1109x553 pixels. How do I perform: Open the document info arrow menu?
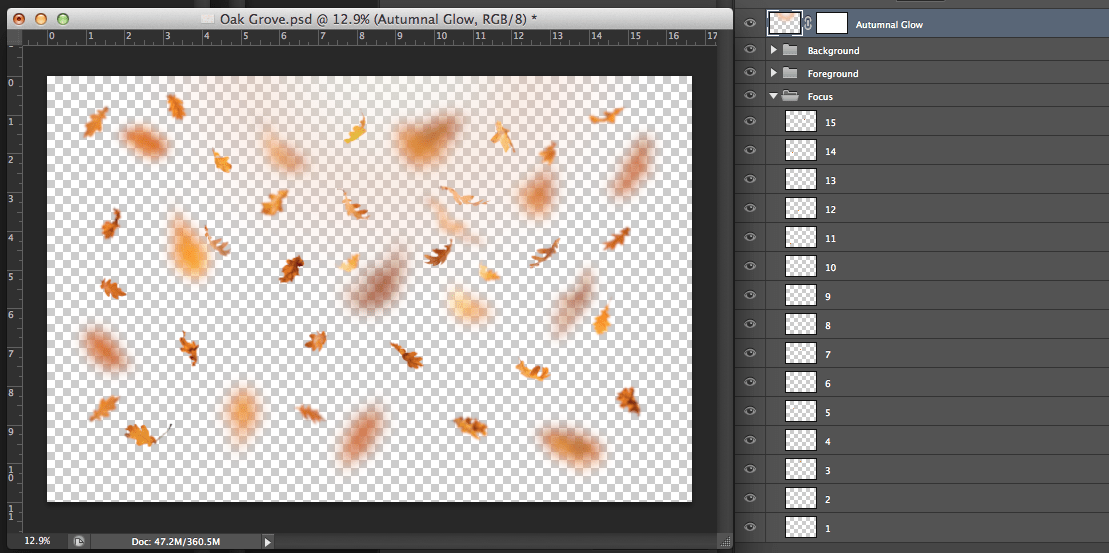point(267,541)
